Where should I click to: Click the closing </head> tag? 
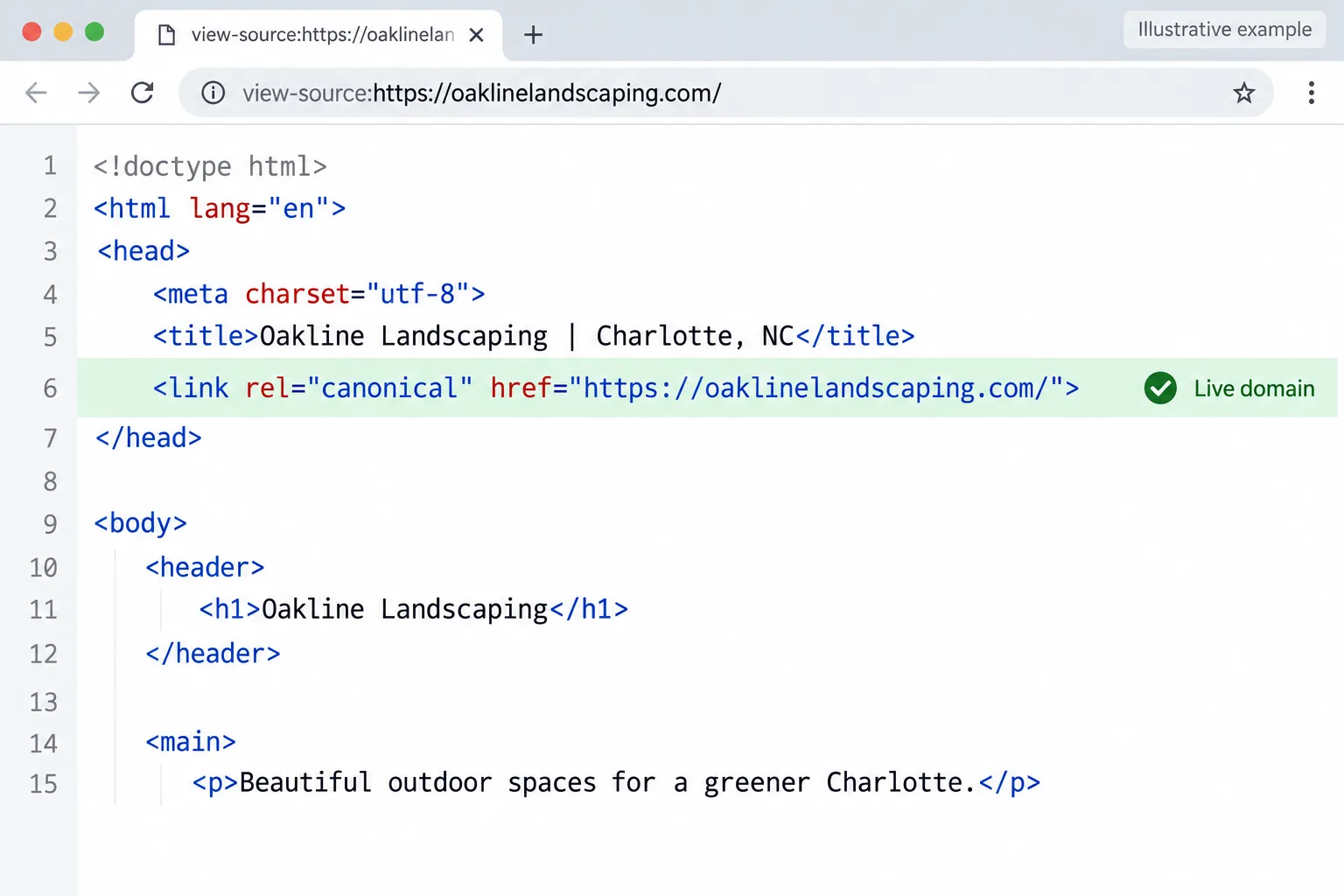149,437
